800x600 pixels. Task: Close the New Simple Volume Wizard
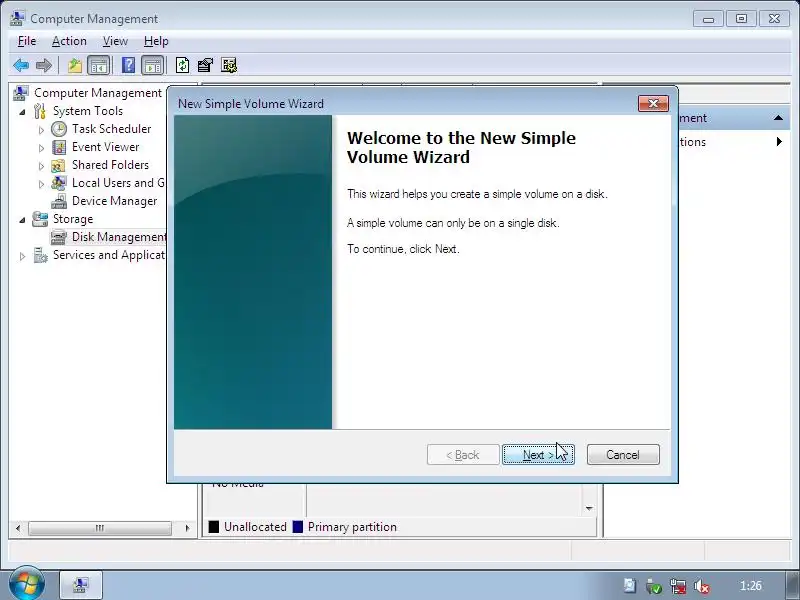tap(653, 104)
